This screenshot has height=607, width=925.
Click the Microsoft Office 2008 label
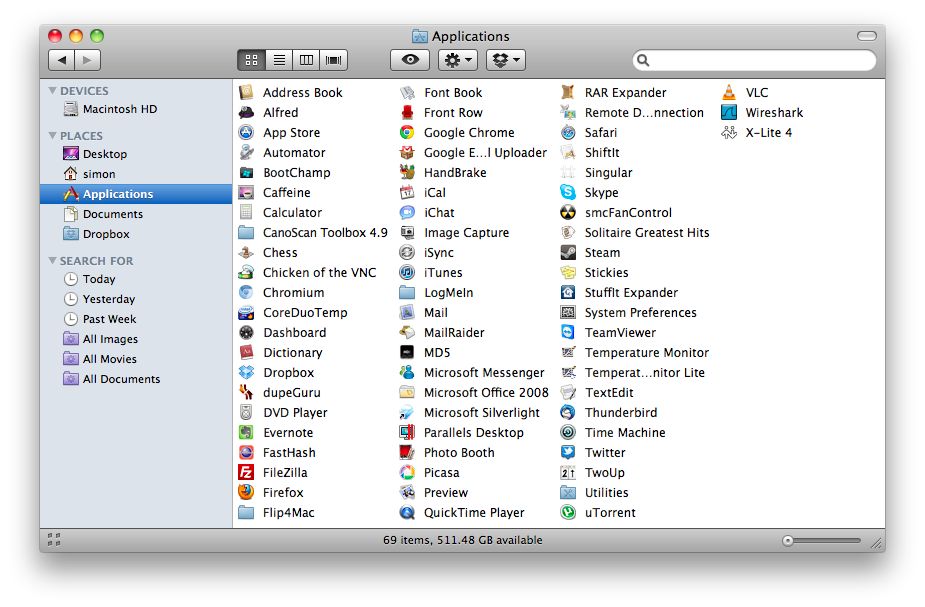(486, 393)
